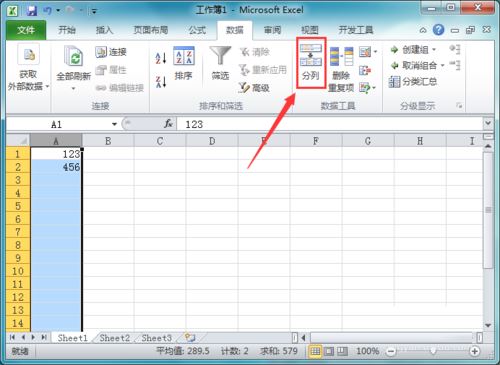Screen dimensions: 500x365
Task: Open the What-If Analysis dropdown arrow
Action: [x=374, y=88]
